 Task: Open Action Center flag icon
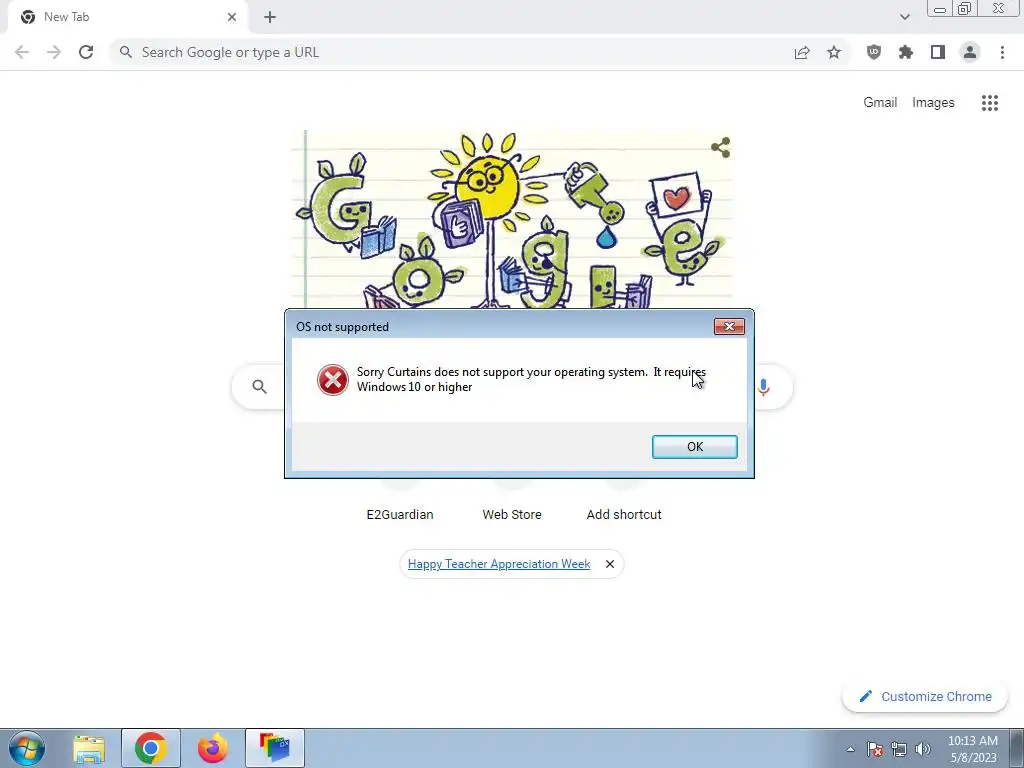pos(875,749)
